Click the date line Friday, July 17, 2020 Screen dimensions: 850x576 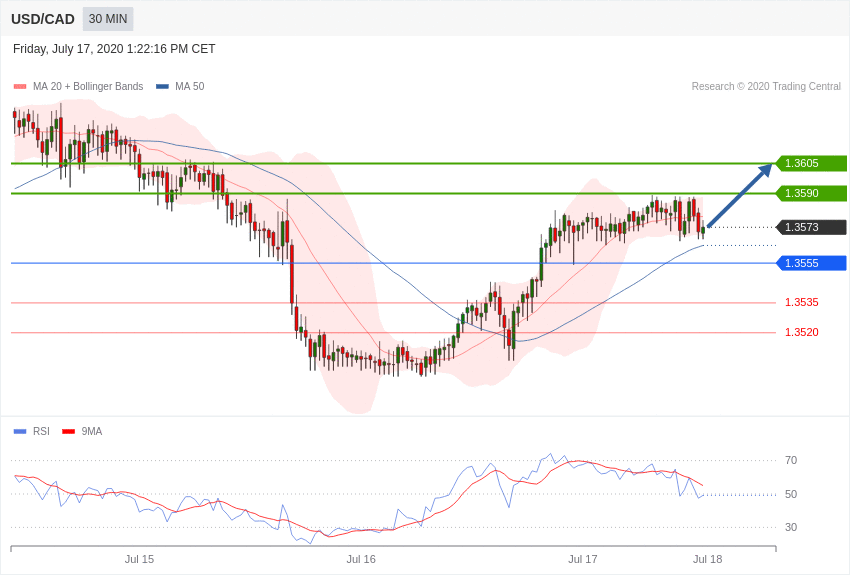pos(114,49)
